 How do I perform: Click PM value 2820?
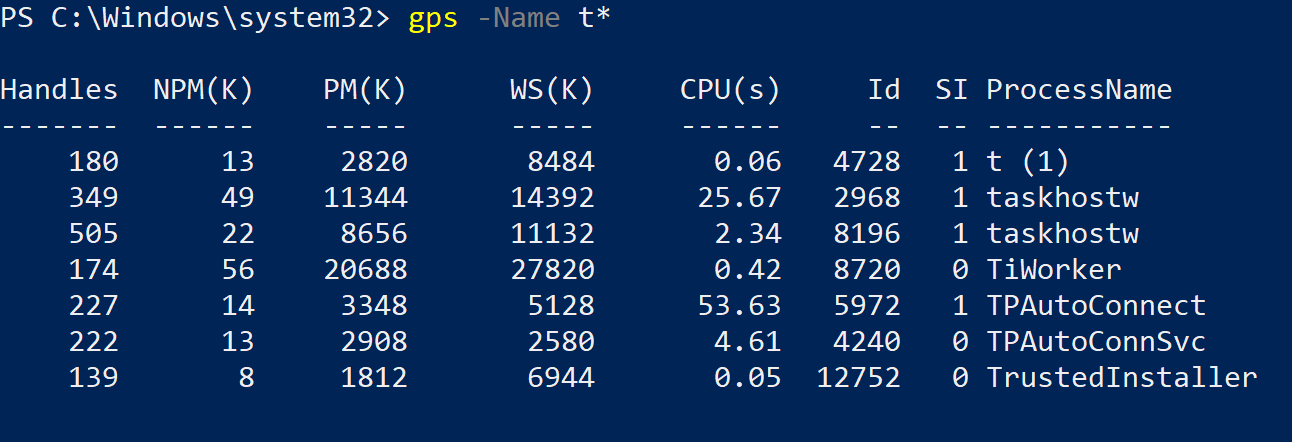coord(374,162)
